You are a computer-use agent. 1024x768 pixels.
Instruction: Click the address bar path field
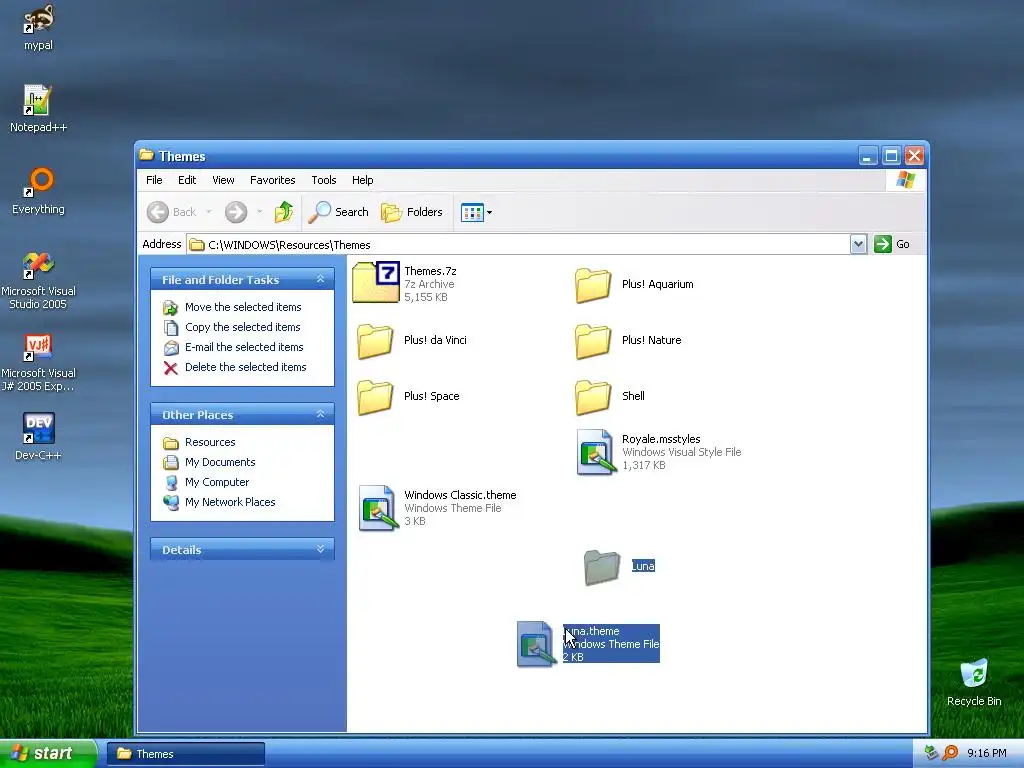[519, 244]
